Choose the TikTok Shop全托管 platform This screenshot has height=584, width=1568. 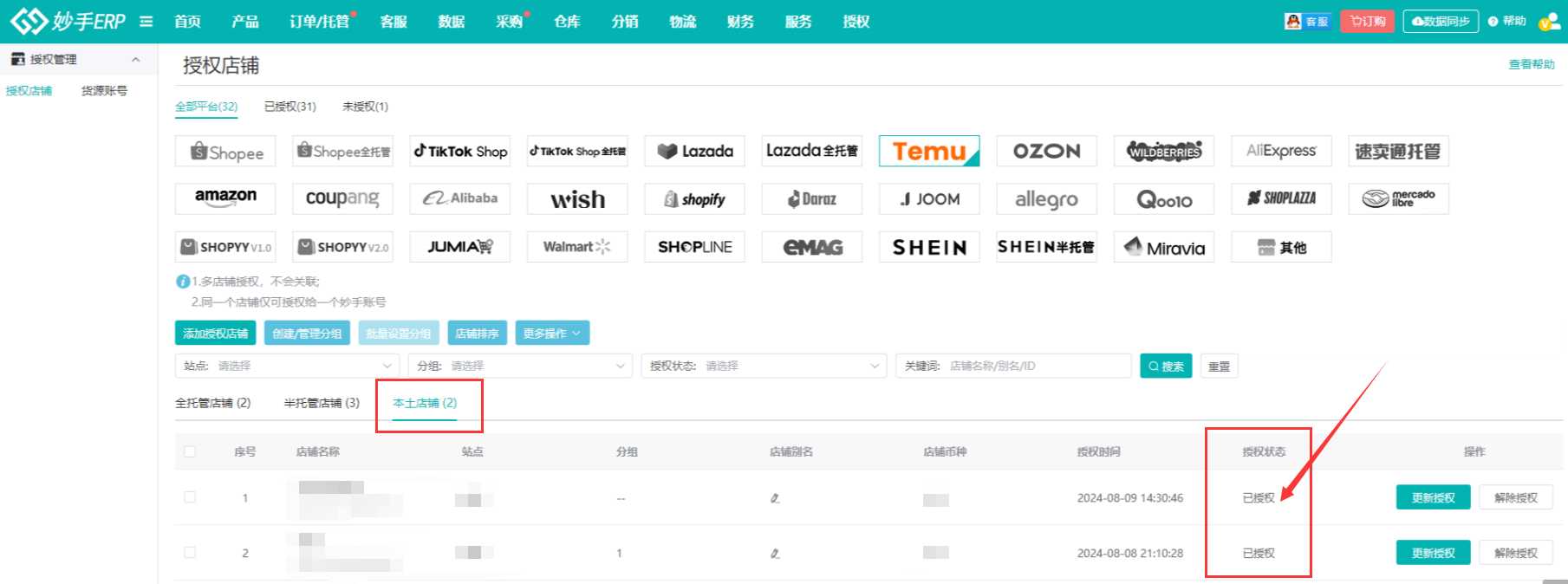coord(577,152)
